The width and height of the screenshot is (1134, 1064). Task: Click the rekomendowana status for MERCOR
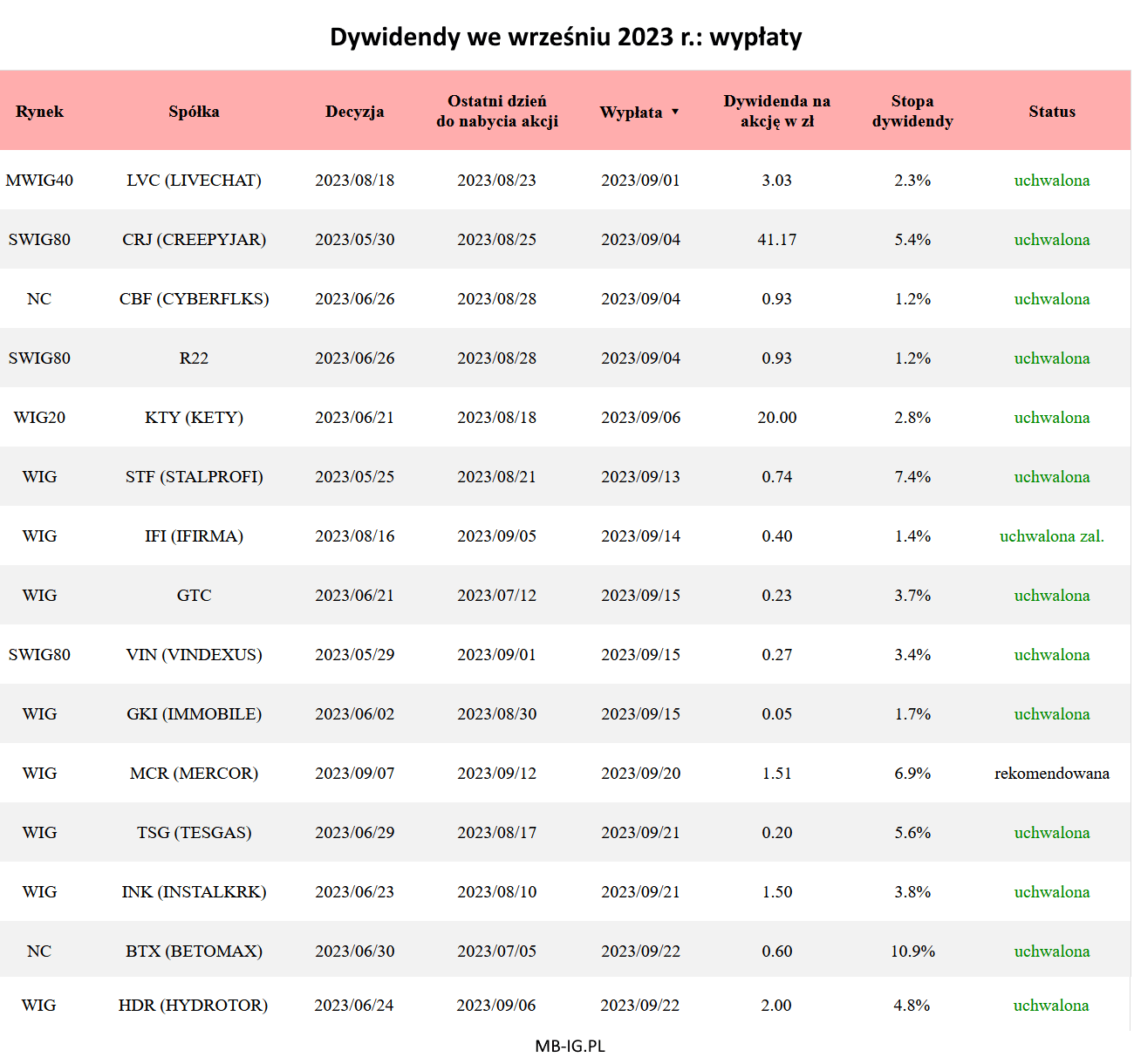pos(1051,774)
